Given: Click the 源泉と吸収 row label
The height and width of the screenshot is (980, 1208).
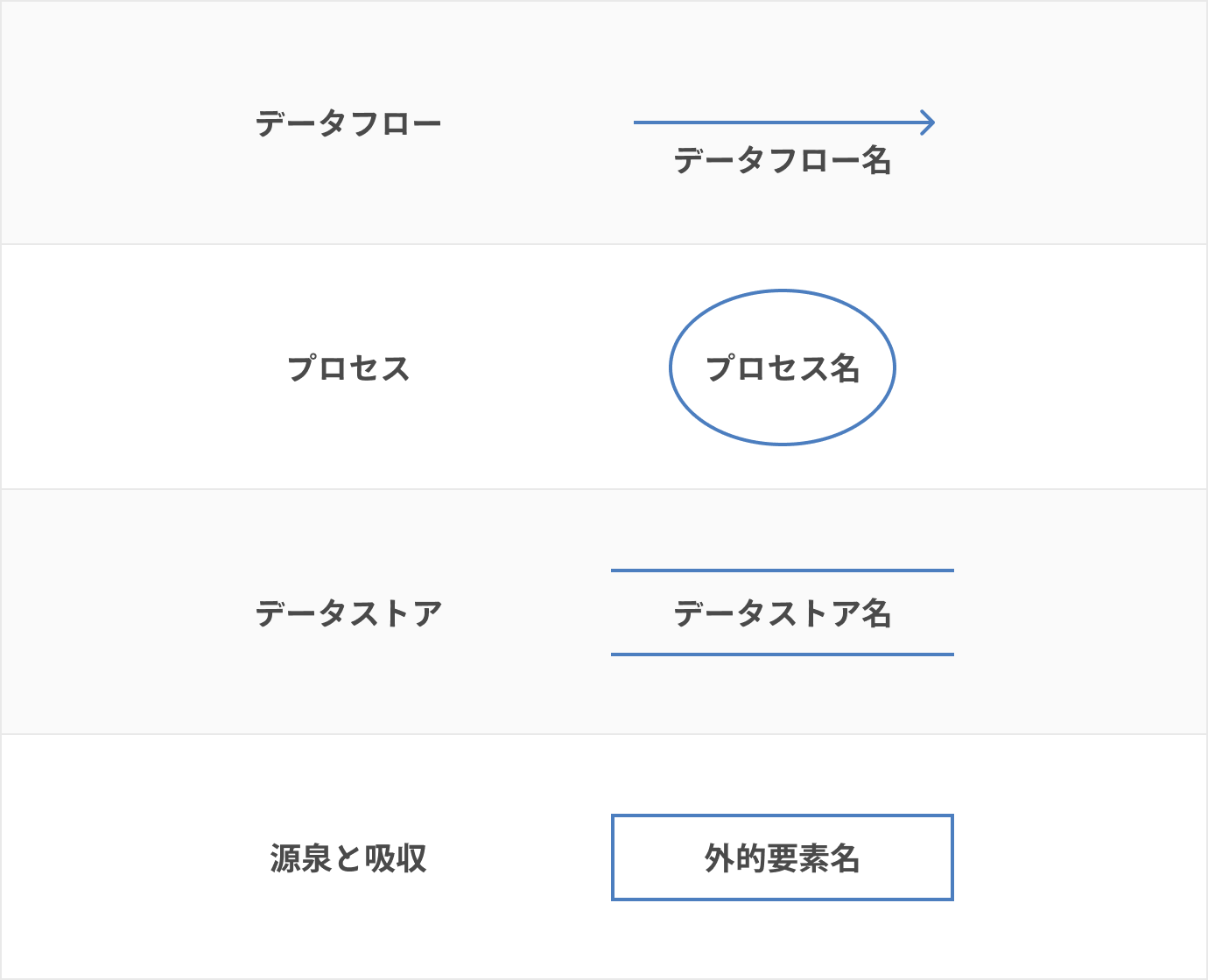Looking at the screenshot, I should point(348,858).
